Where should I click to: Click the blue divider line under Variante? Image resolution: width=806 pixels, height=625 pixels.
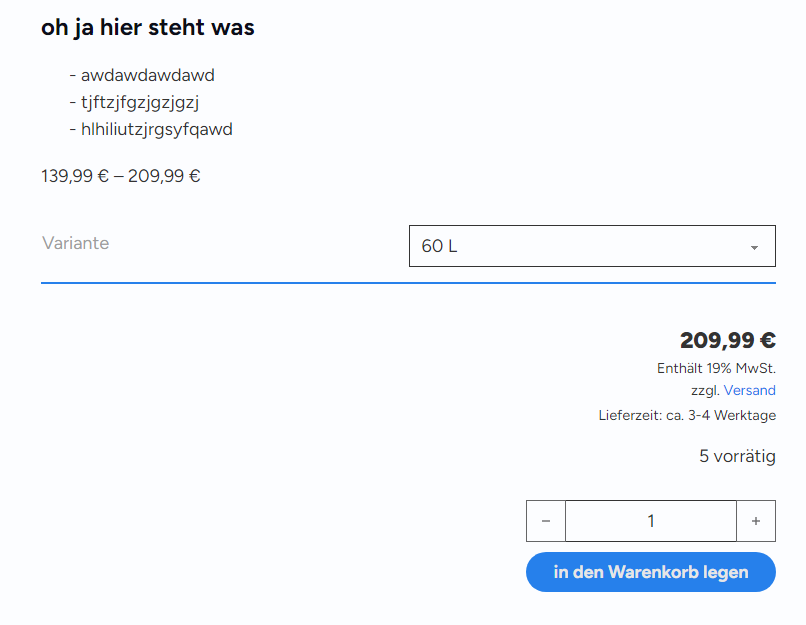pyautogui.click(x=408, y=283)
